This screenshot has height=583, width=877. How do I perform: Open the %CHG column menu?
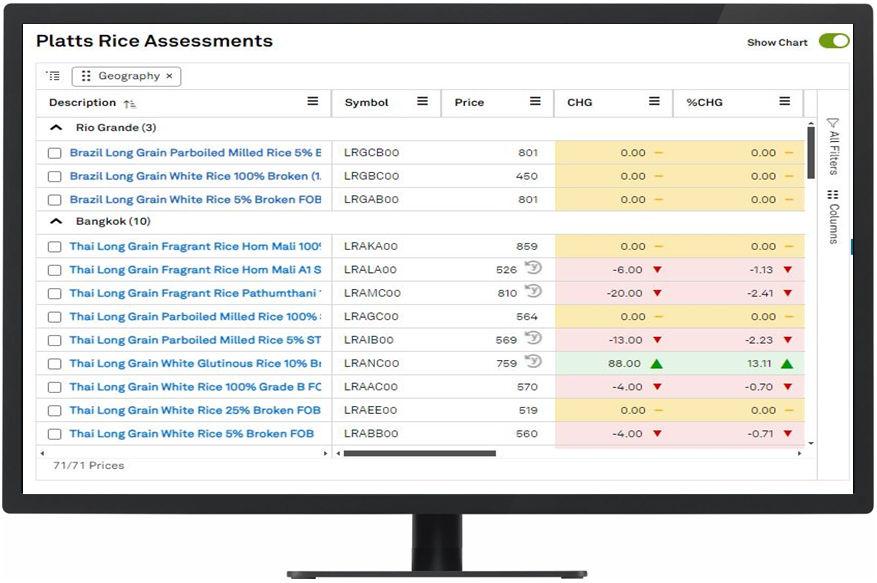pos(785,101)
